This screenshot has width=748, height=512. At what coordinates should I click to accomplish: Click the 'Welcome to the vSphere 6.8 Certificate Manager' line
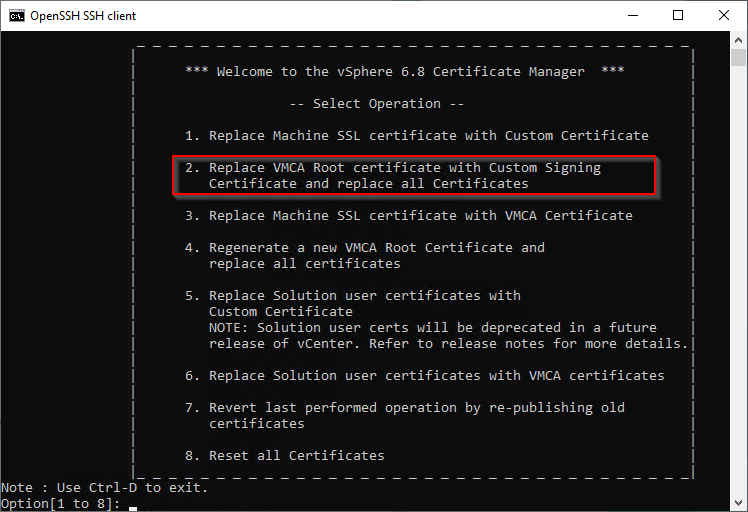click(x=405, y=72)
